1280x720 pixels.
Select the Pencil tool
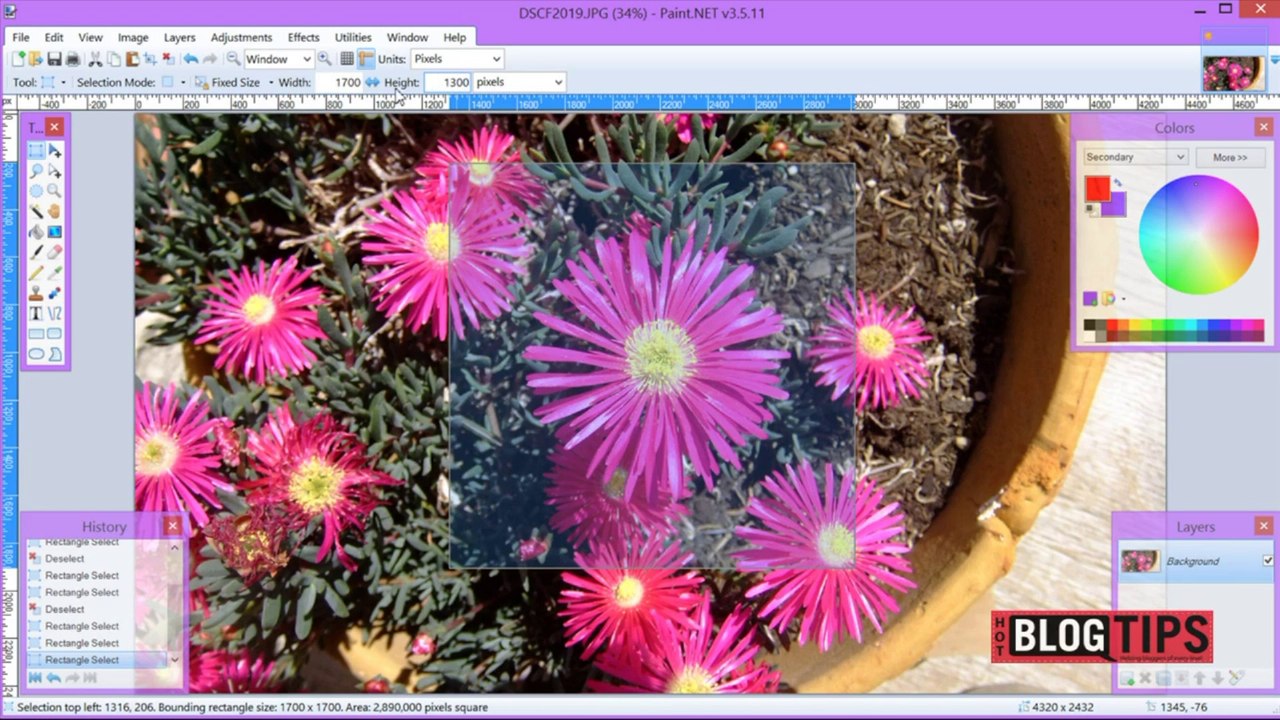(x=36, y=273)
